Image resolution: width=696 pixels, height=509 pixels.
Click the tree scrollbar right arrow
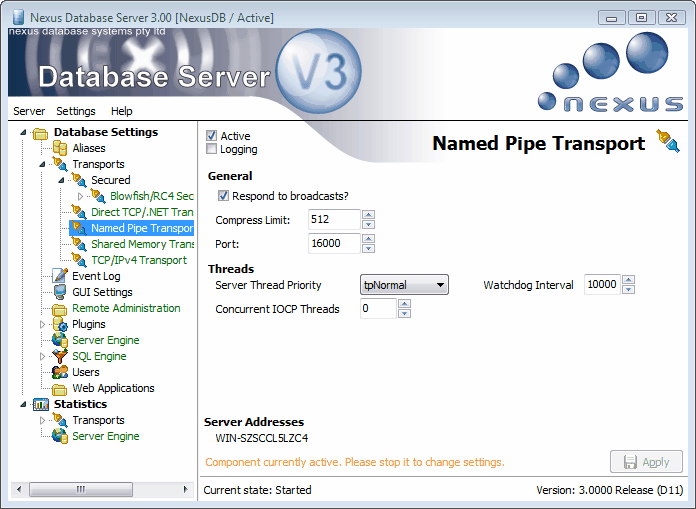pos(186,489)
